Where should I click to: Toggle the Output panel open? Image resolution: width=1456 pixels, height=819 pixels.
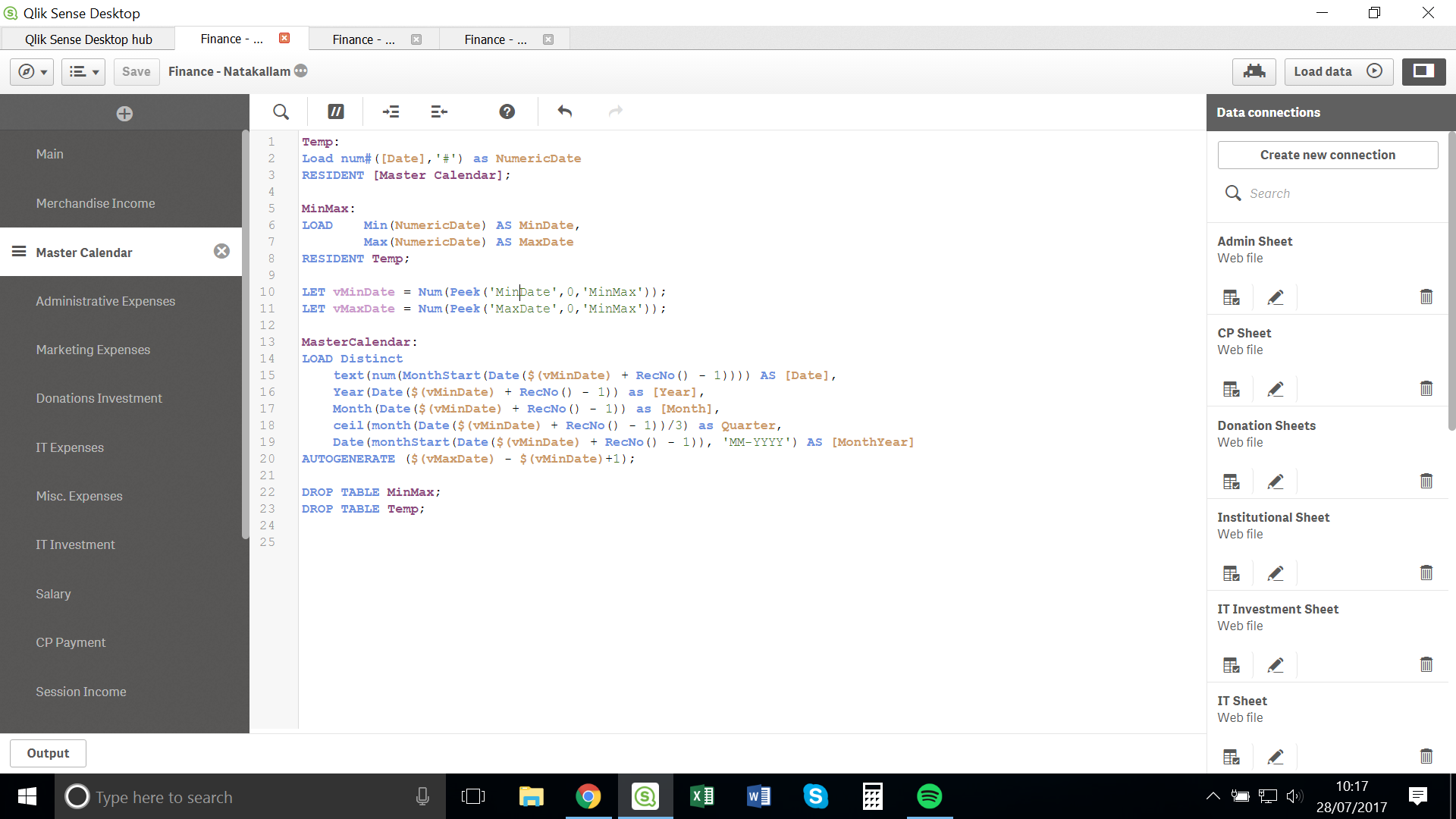click(48, 753)
